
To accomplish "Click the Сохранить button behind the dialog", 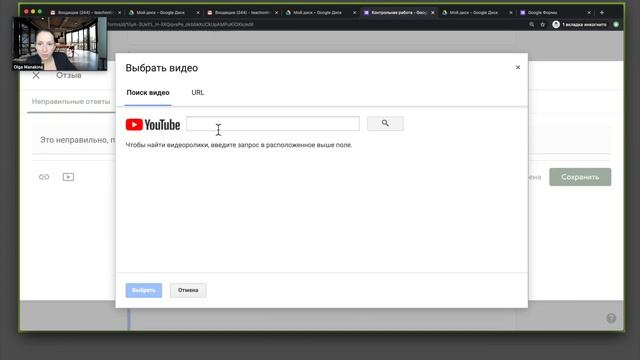I will click(580, 177).
